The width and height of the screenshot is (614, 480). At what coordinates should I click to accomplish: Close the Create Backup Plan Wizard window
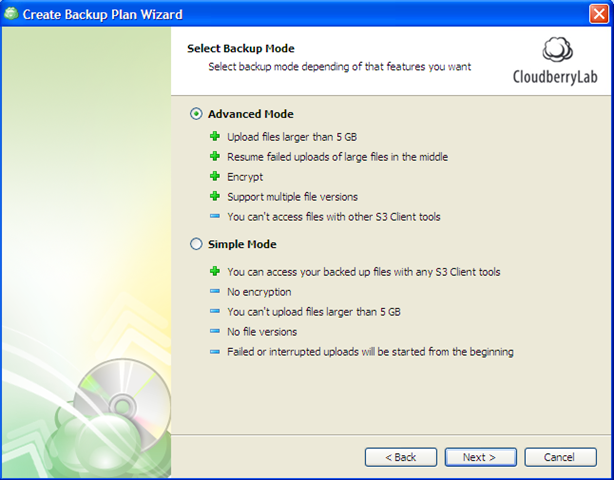pos(599,14)
